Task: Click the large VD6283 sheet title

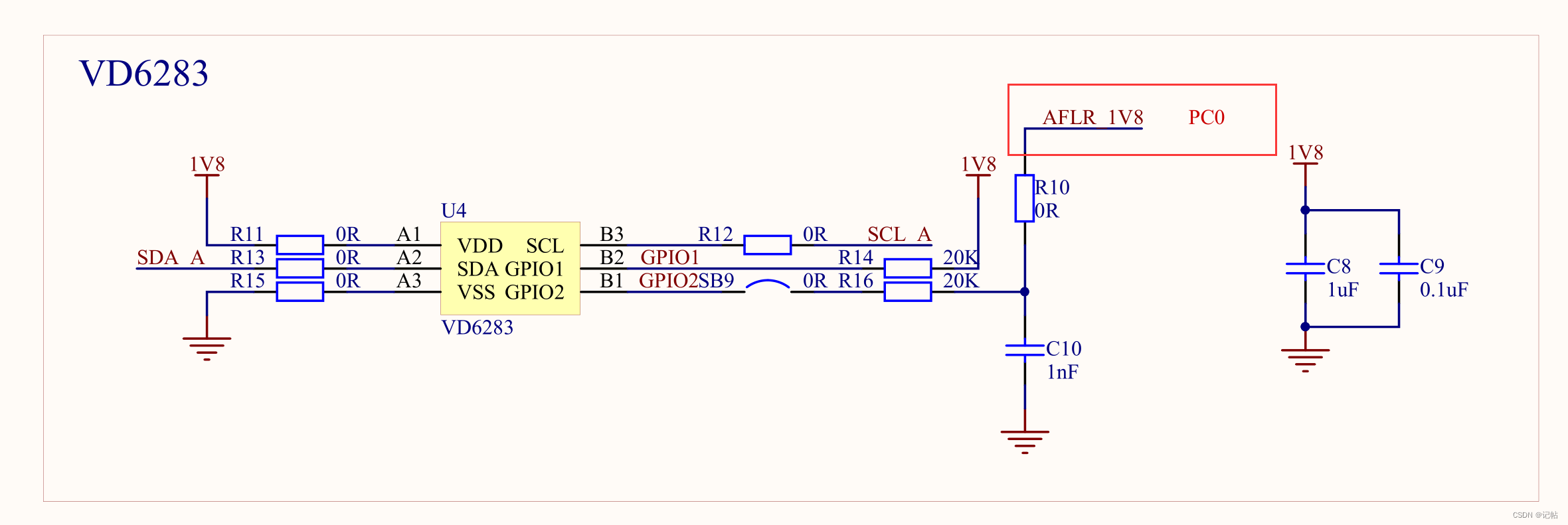Action: pyautogui.click(x=143, y=73)
